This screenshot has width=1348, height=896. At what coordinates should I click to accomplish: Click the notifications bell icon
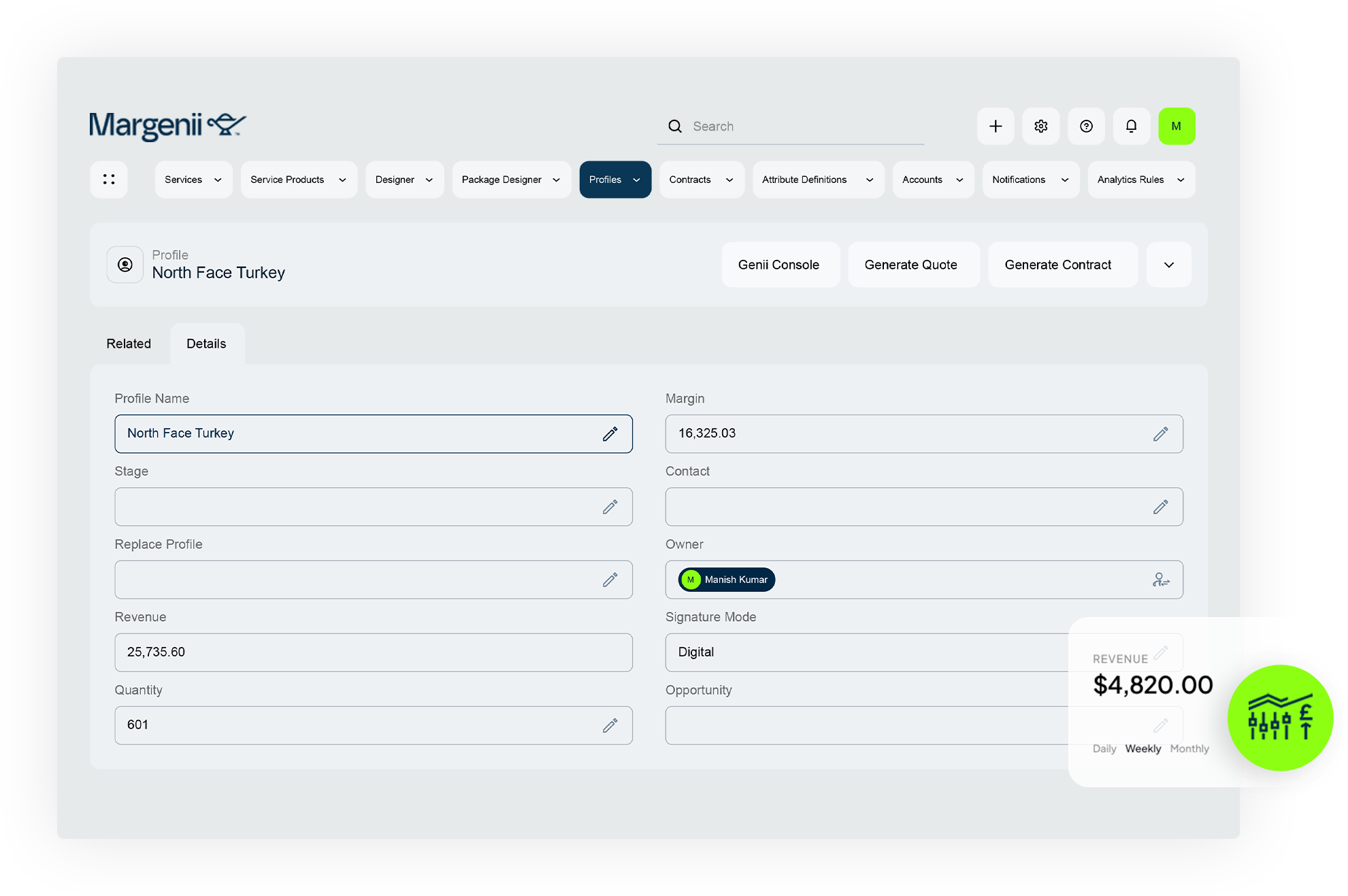1131,127
